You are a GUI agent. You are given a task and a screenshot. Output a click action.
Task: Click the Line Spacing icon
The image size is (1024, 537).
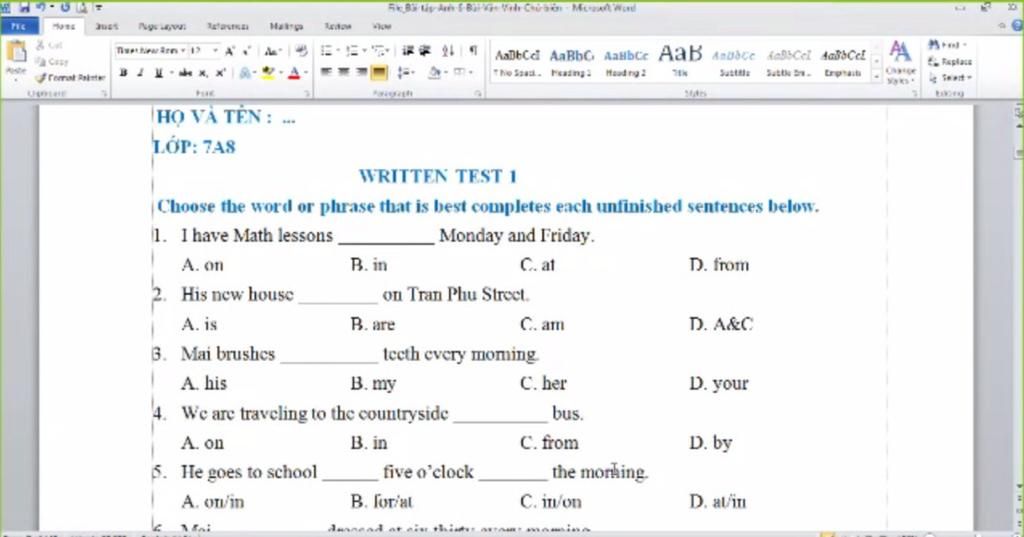point(404,73)
